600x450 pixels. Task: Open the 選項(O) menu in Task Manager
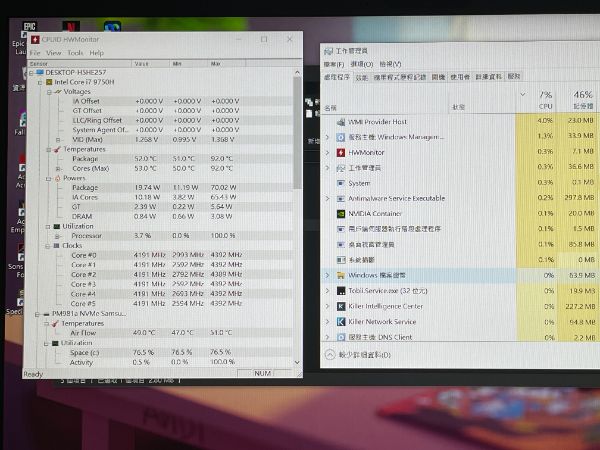362,64
